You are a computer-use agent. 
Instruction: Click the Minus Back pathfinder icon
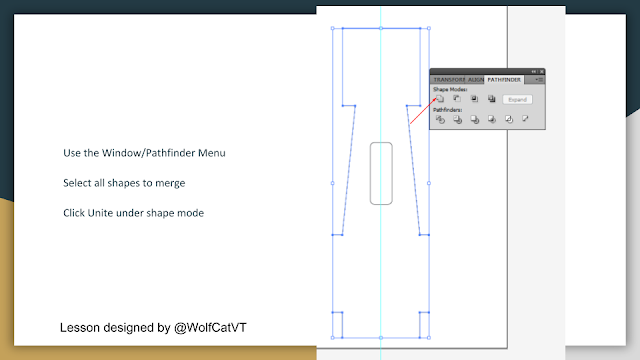pyautogui.click(x=525, y=119)
